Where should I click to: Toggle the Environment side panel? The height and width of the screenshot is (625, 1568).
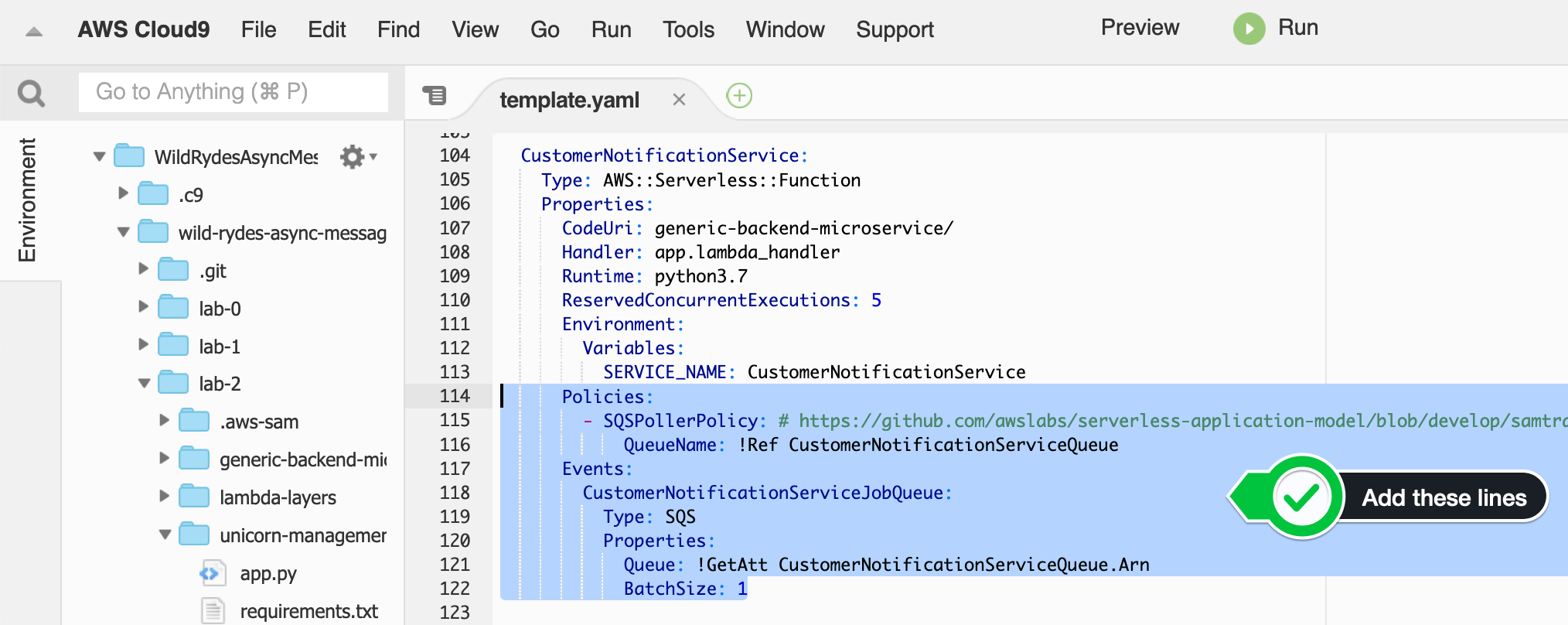pyautogui.click(x=28, y=200)
